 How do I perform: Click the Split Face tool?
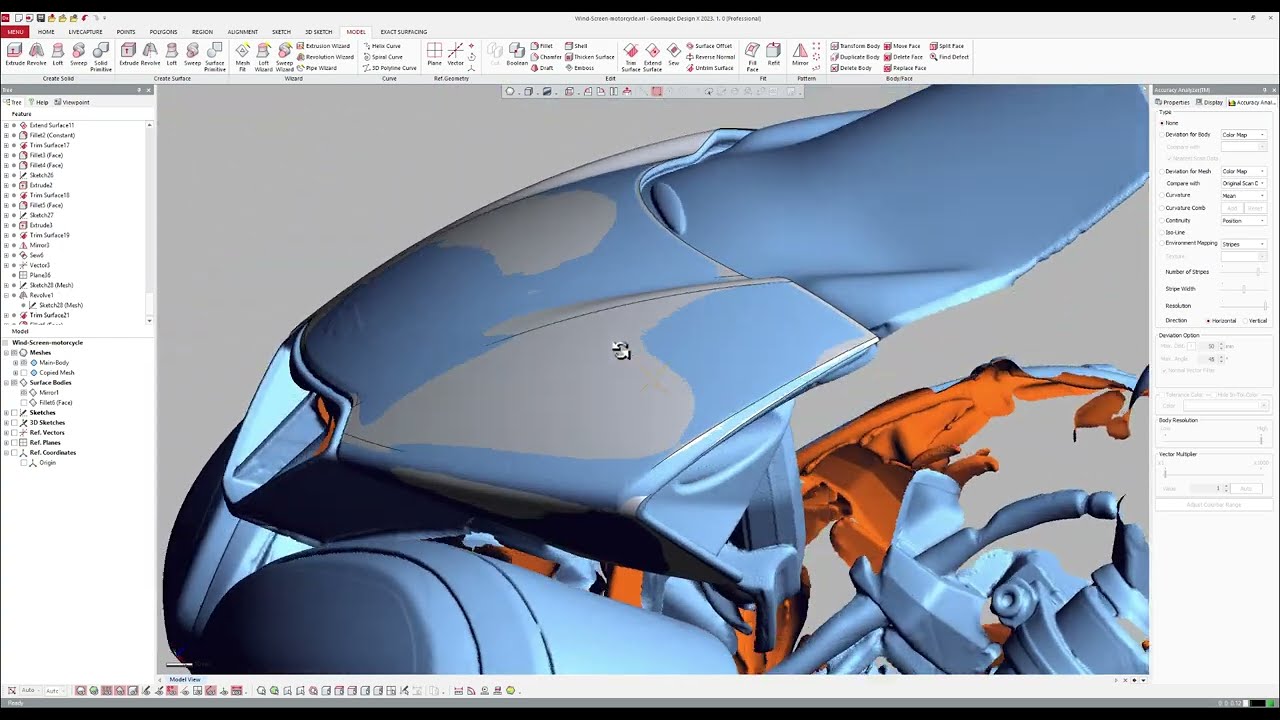(x=947, y=46)
